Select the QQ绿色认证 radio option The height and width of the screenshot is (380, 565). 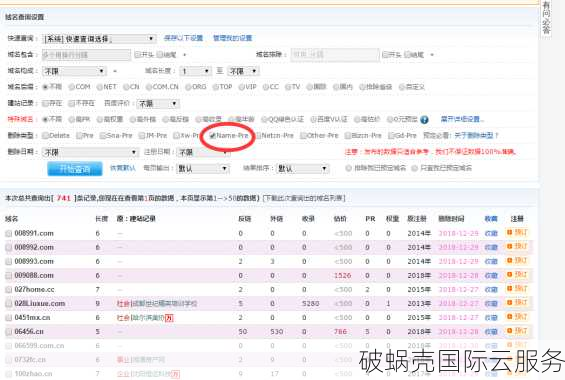tap(264, 120)
